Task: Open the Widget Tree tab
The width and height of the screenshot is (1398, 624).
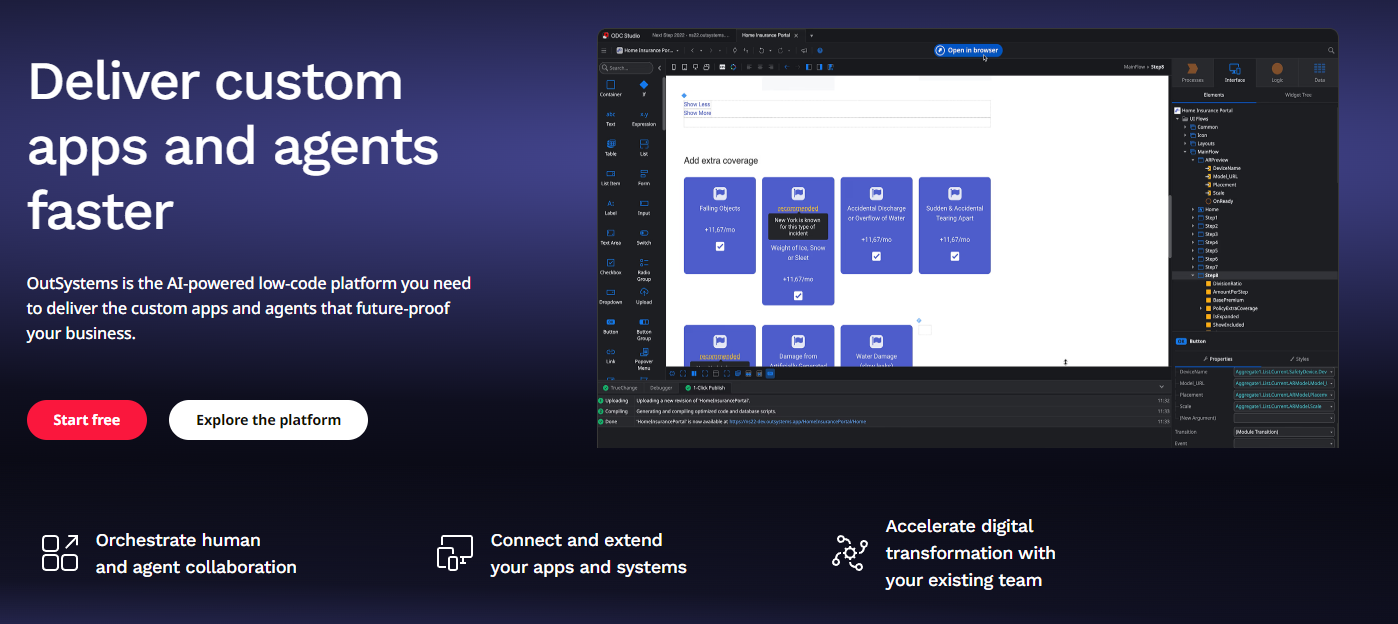Action: 1298,95
